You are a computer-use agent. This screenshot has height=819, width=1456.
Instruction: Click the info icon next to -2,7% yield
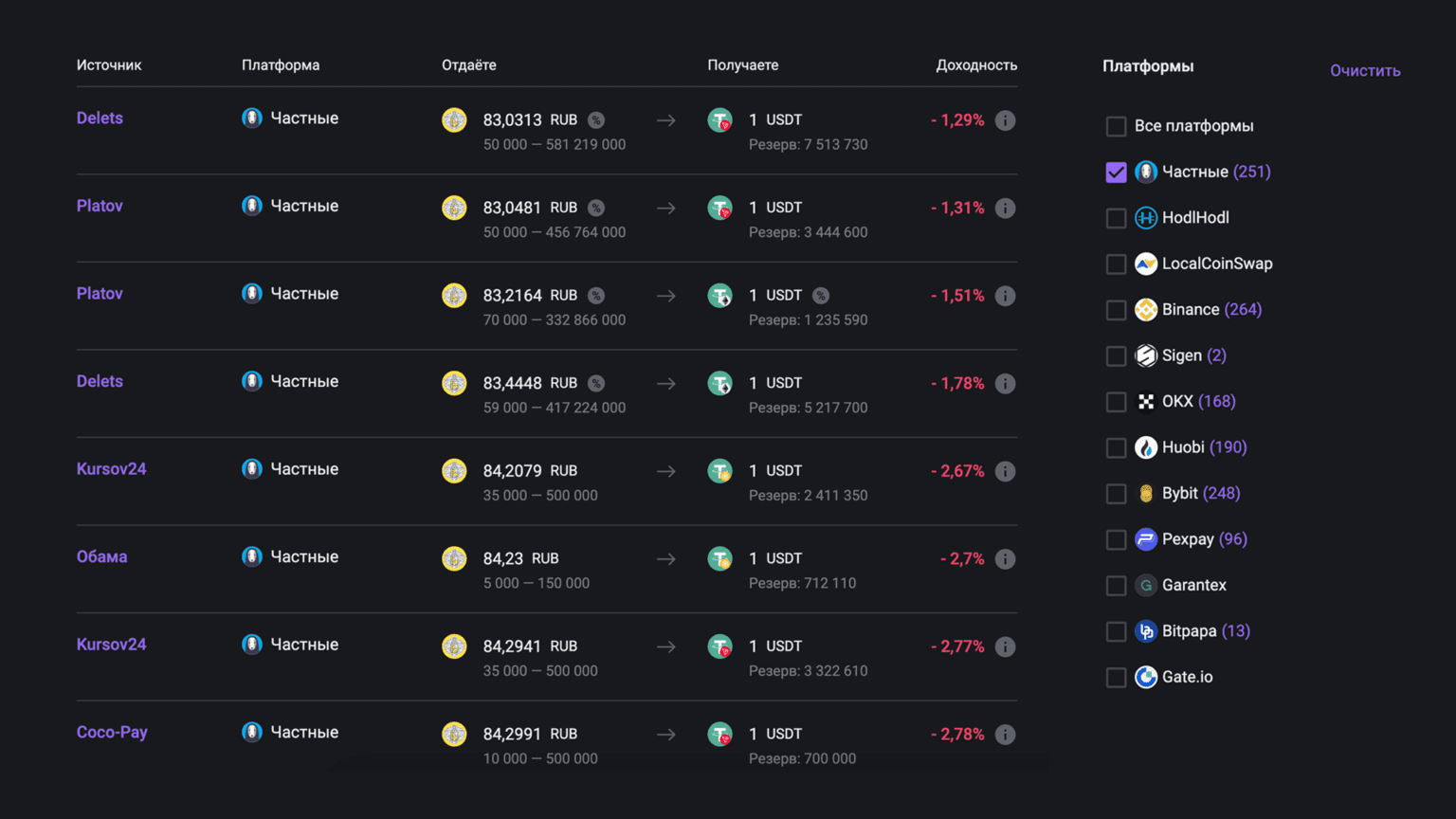point(1005,559)
